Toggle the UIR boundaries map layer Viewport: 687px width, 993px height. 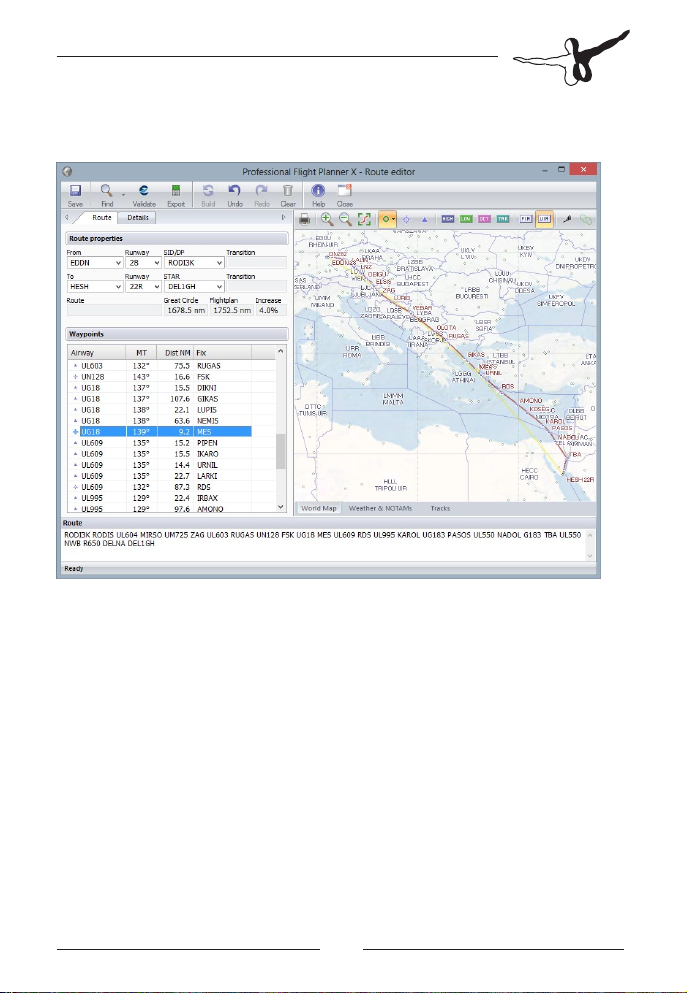[x=544, y=219]
